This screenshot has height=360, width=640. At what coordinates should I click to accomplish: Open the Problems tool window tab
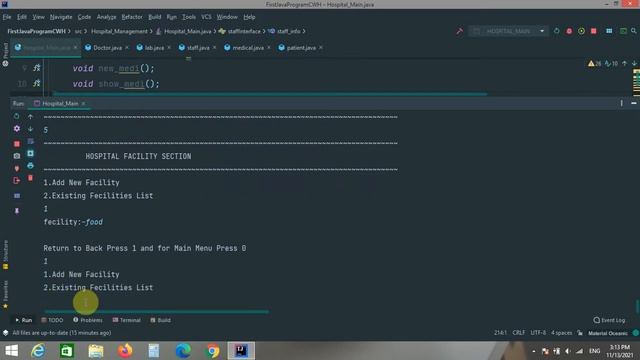pyautogui.click(x=88, y=320)
